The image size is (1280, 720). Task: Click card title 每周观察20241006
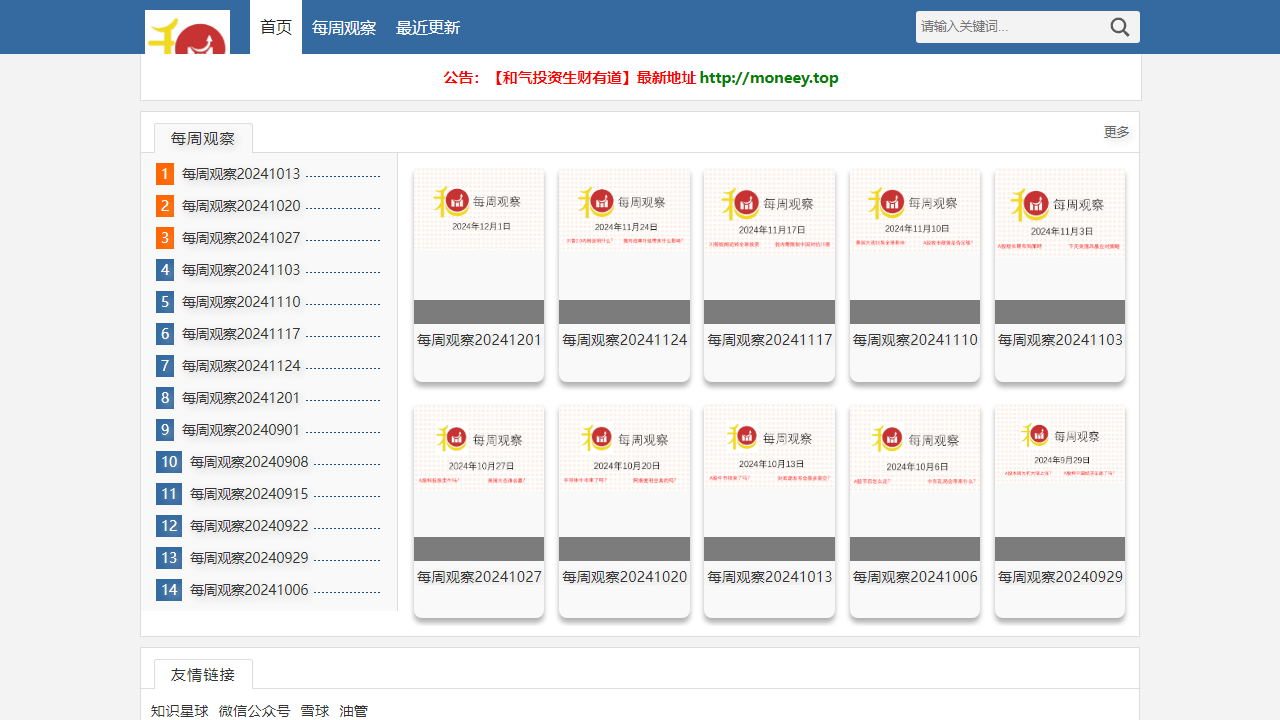(915, 577)
